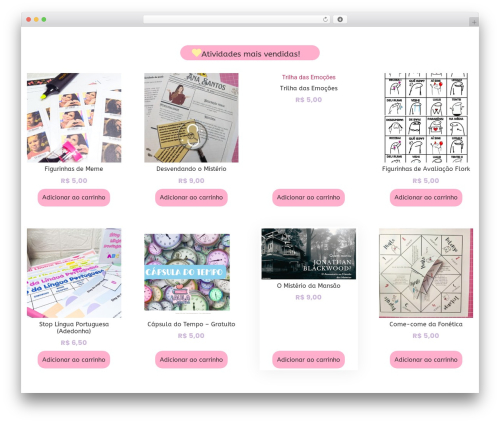Click the pink Trilha das Emoções link

point(309,77)
